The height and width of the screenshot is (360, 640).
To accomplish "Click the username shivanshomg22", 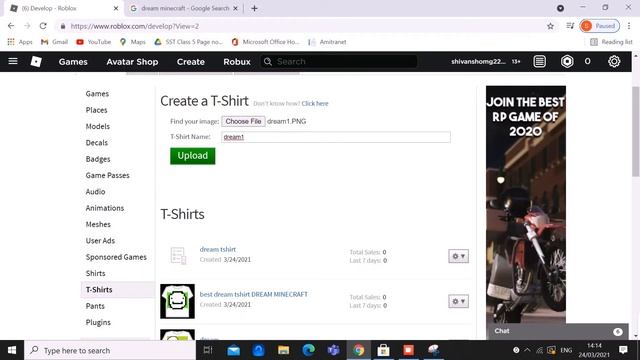I will click(478, 61).
